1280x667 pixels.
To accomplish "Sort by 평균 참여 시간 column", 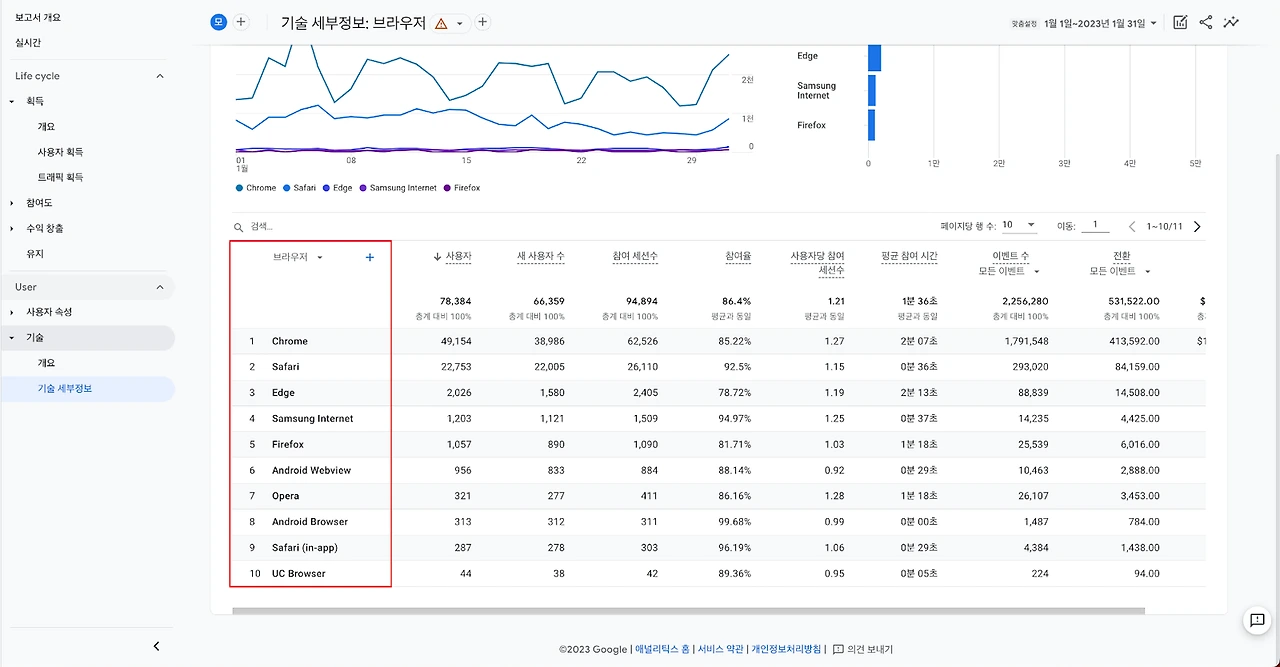I will click(909, 257).
